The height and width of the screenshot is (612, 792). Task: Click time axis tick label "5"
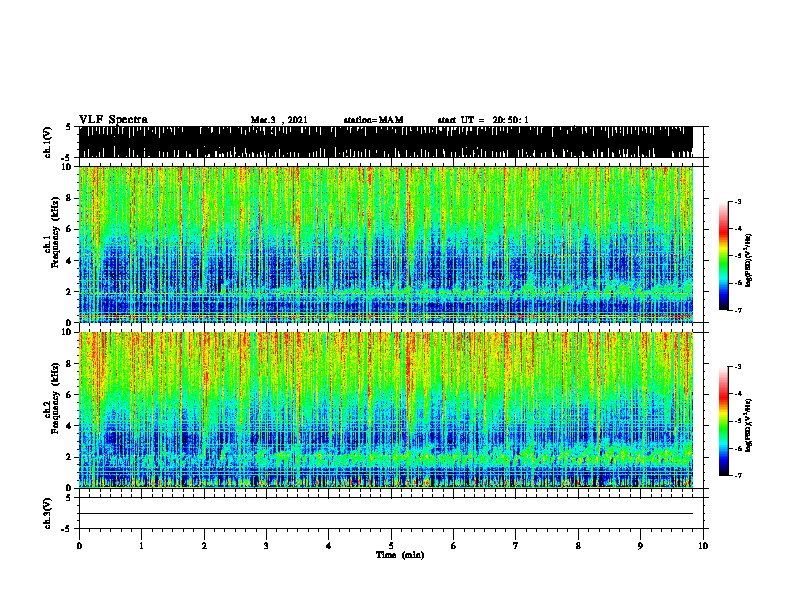click(x=391, y=545)
